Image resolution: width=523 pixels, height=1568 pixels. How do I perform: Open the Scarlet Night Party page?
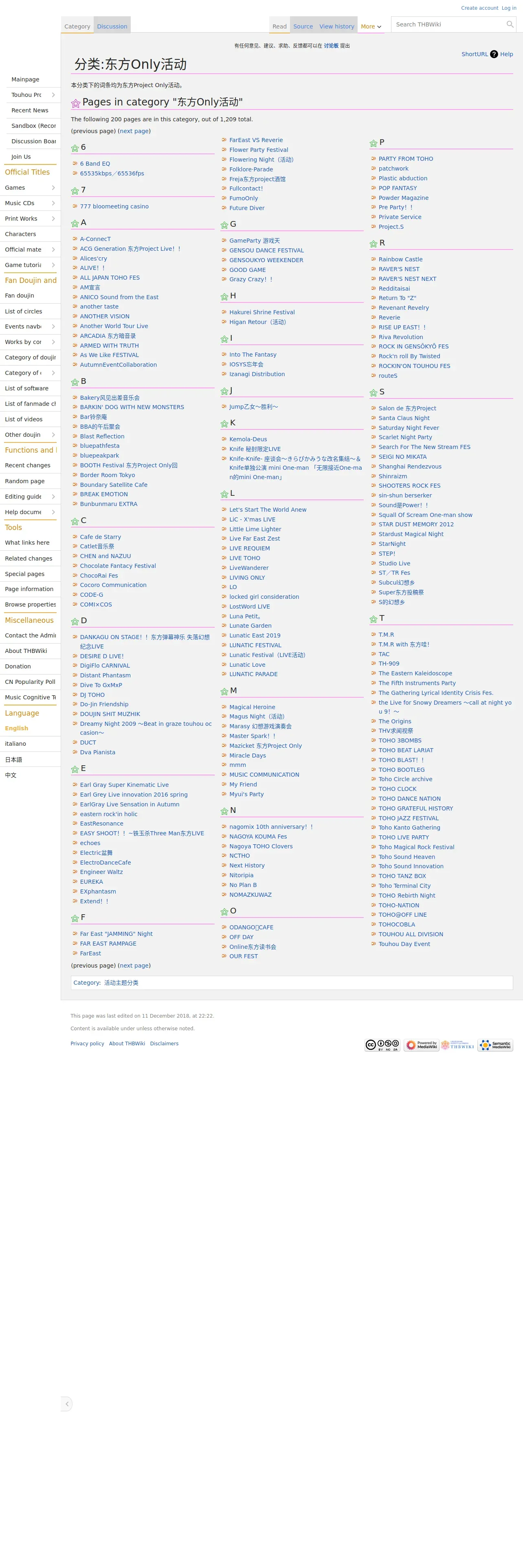(x=406, y=437)
